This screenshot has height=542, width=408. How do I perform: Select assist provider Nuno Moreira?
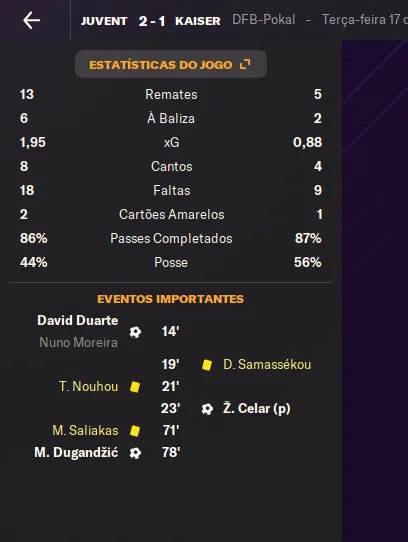(78, 343)
